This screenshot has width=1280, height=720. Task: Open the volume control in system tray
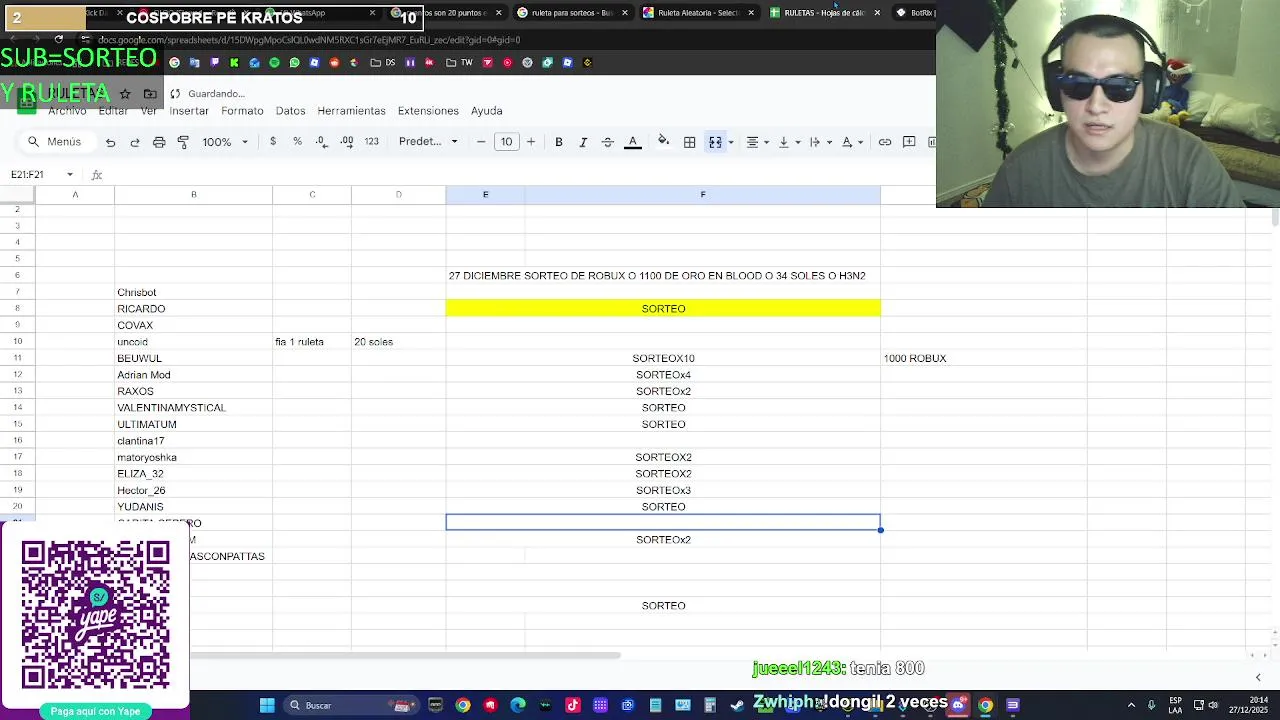coord(1213,706)
